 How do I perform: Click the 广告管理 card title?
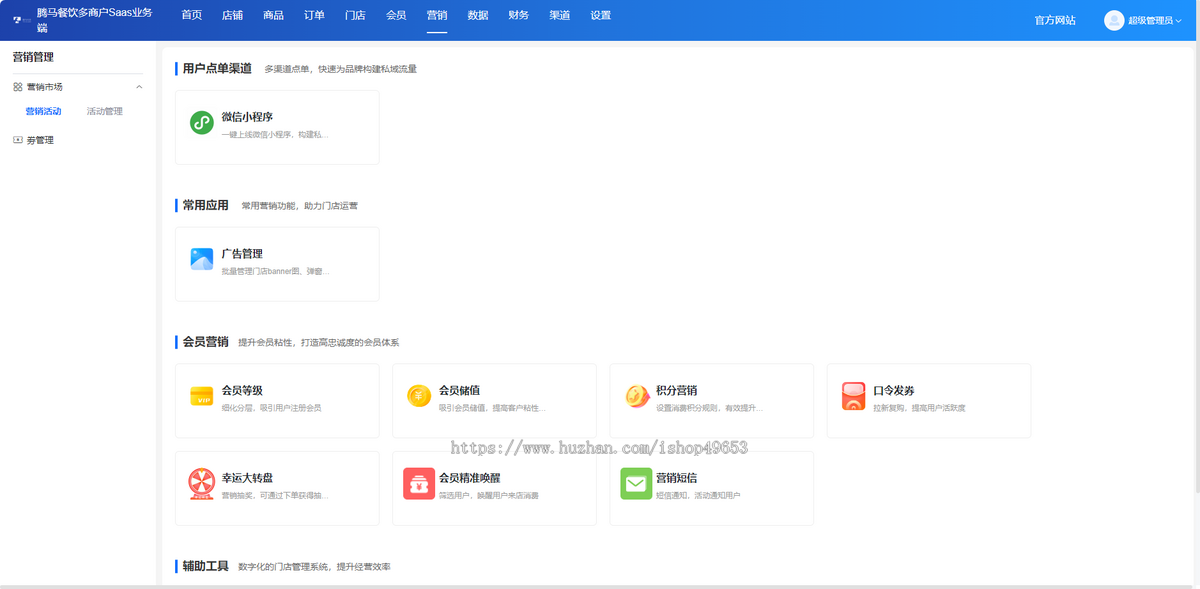click(x=242, y=254)
